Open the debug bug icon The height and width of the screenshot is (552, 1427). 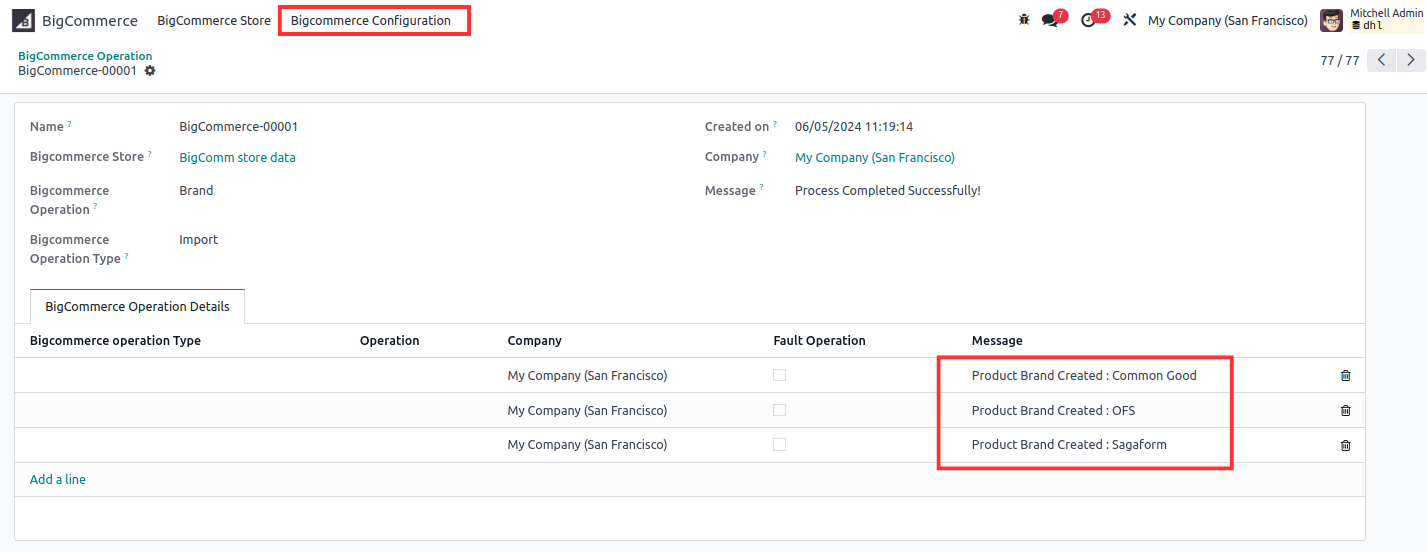pos(1023,20)
